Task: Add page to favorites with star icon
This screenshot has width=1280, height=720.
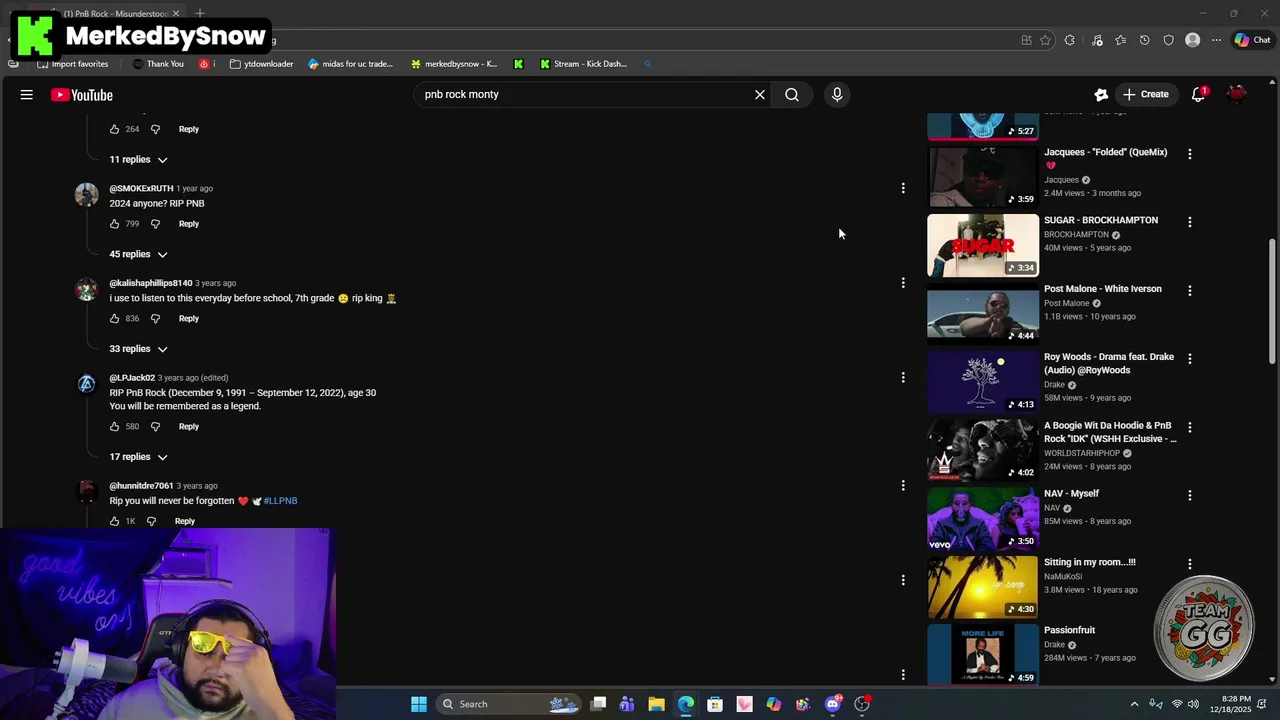Action: tap(1045, 40)
